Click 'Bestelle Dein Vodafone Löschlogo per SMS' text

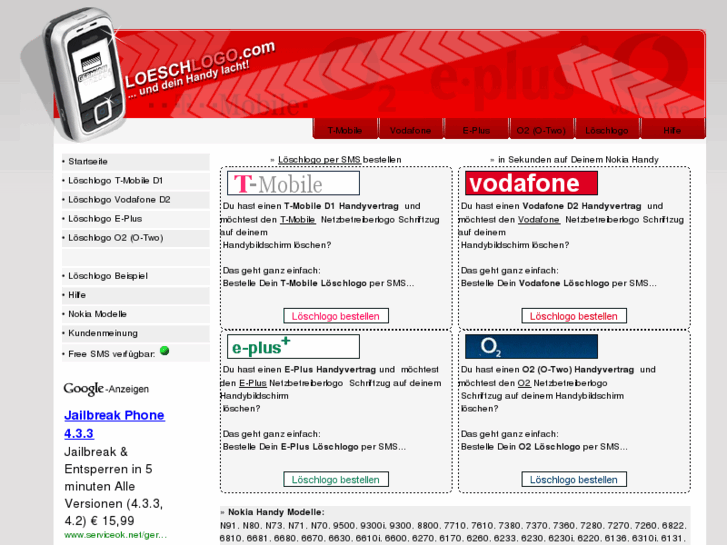tap(559, 283)
